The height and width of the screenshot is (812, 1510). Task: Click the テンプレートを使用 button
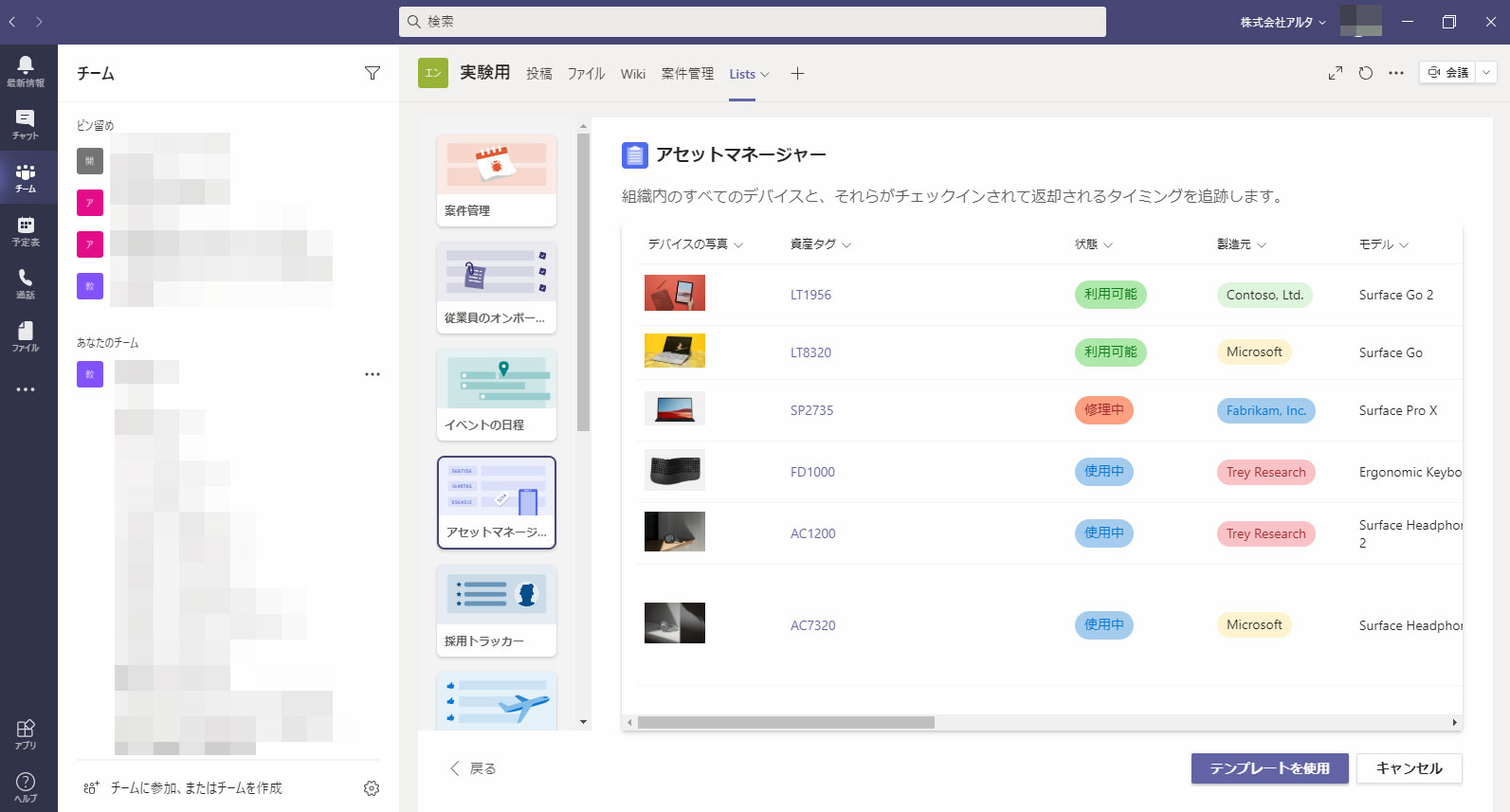(x=1269, y=768)
